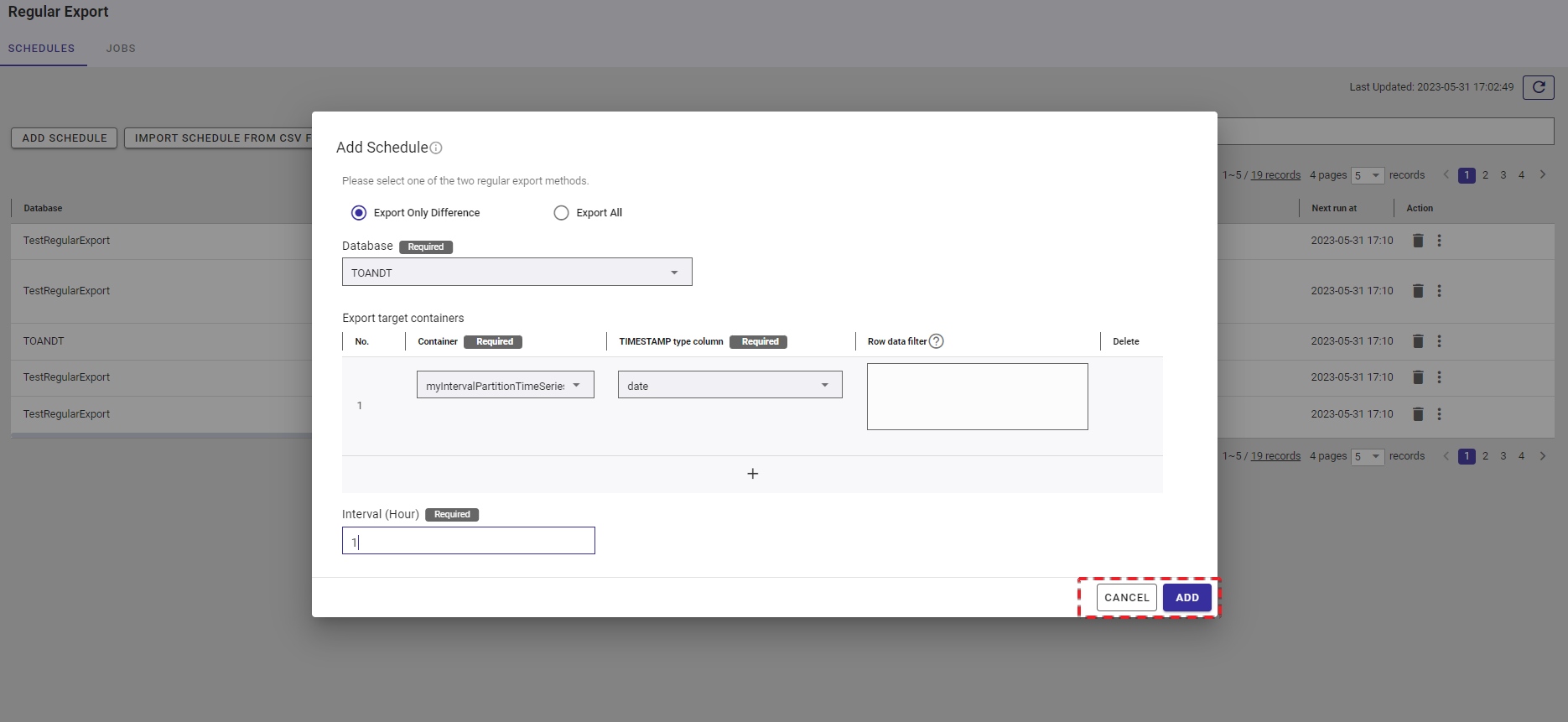Open top records-per-page dropdown

pyautogui.click(x=1367, y=176)
